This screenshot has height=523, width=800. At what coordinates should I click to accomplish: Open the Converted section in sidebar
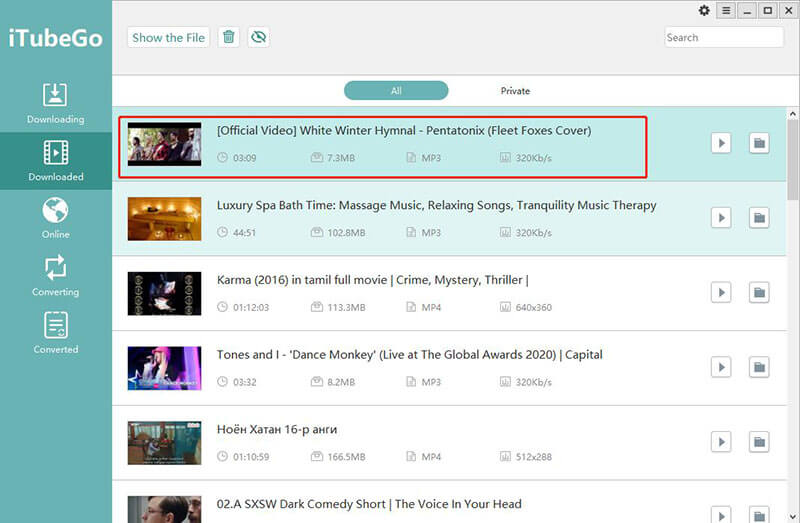[x=56, y=334]
